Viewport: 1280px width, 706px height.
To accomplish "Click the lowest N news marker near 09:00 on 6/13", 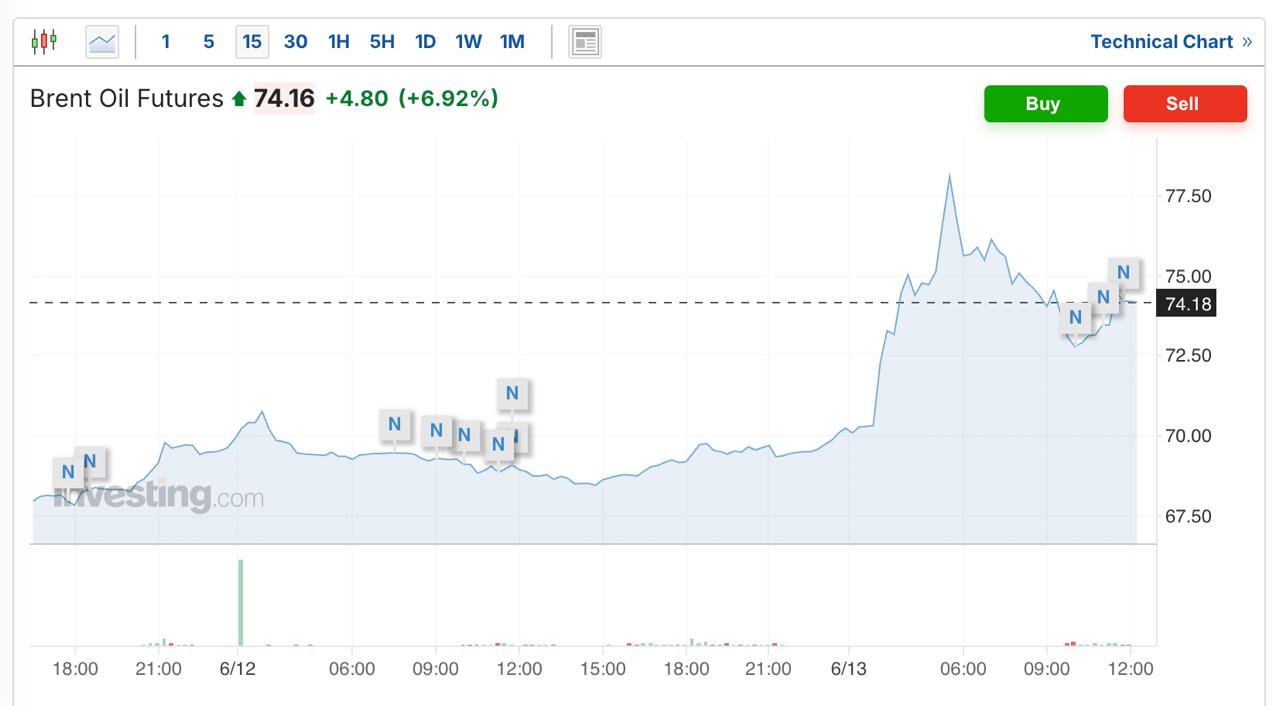I will coord(1075,317).
